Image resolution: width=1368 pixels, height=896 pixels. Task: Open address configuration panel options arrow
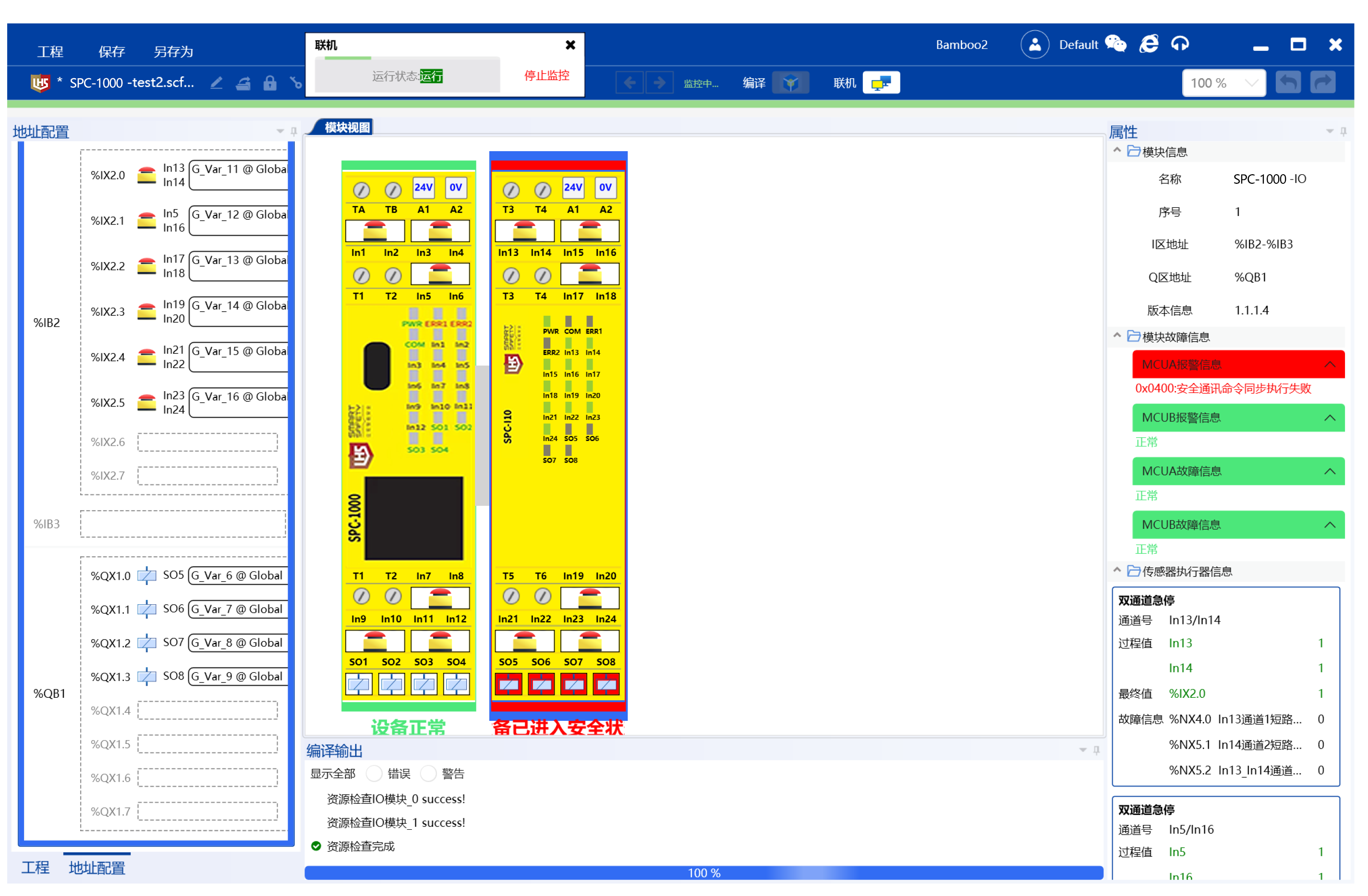281,131
